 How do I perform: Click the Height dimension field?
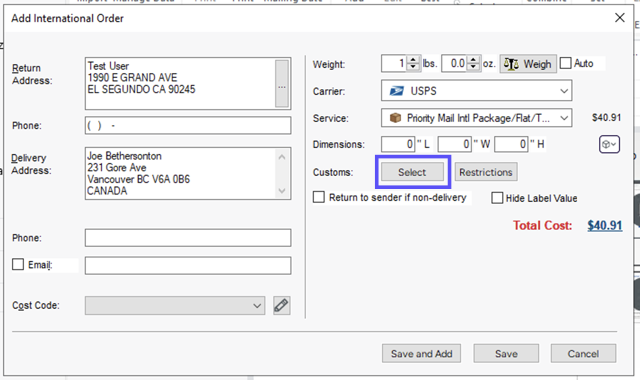click(511, 144)
